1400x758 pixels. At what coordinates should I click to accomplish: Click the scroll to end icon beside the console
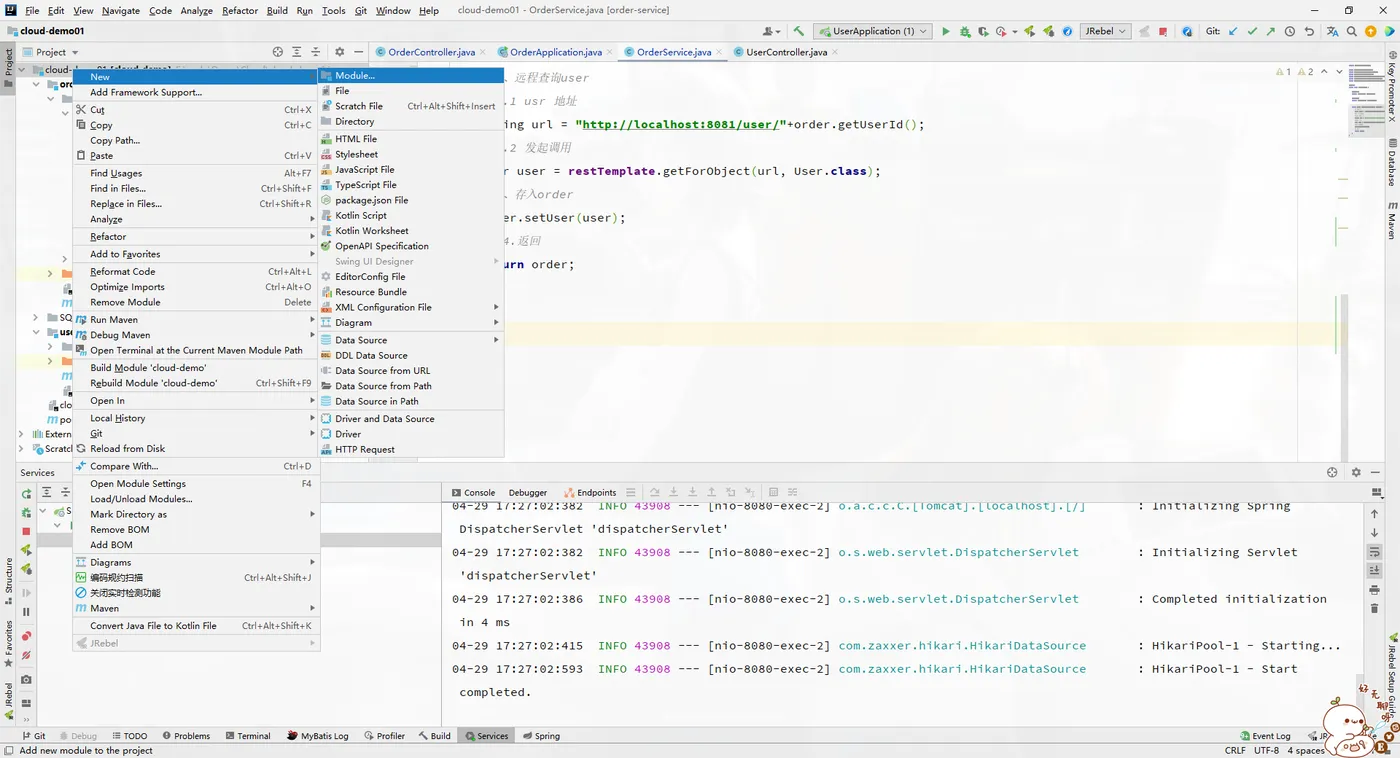coord(1375,571)
